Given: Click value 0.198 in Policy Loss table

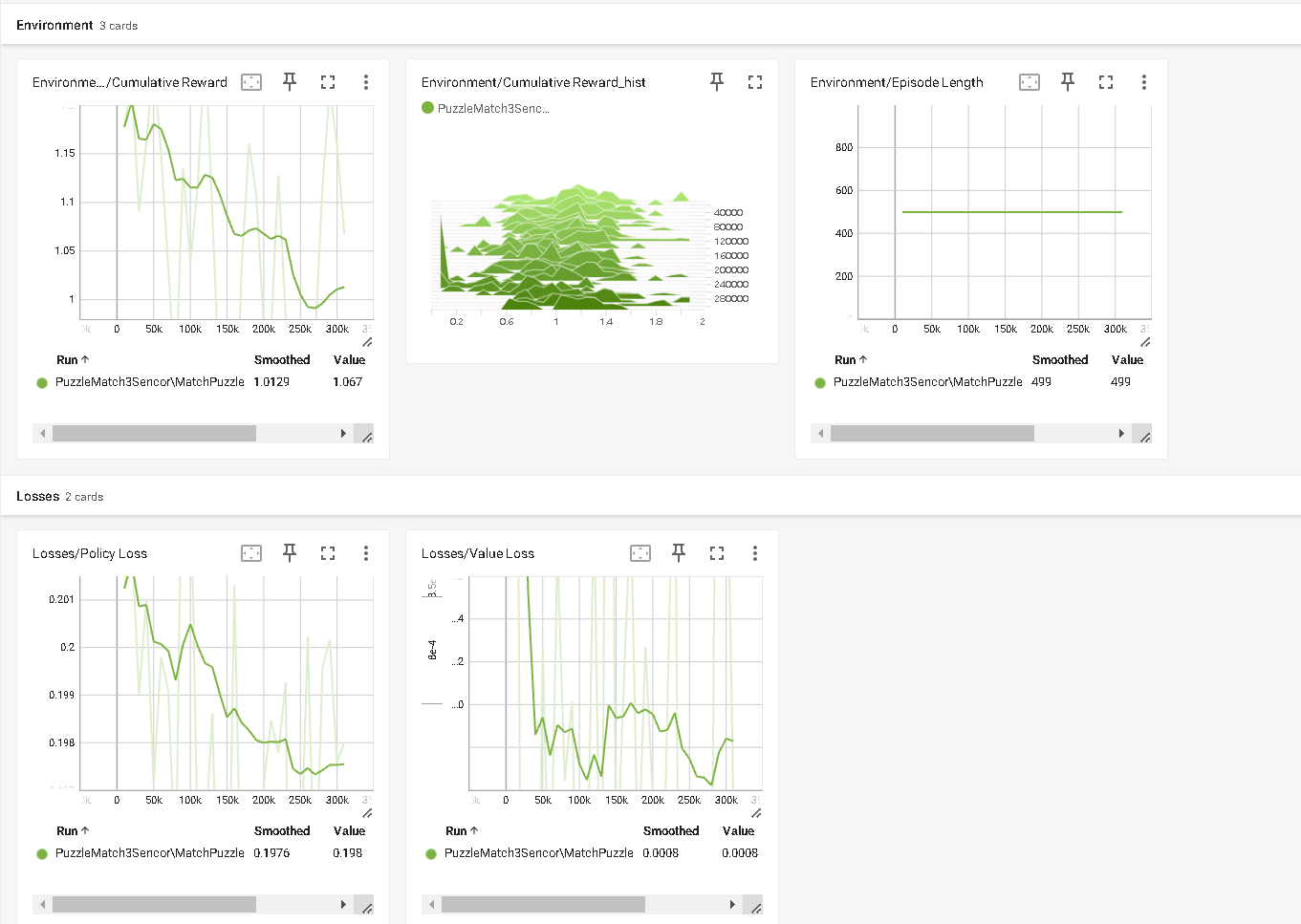Looking at the screenshot, I should pos(347,853).
